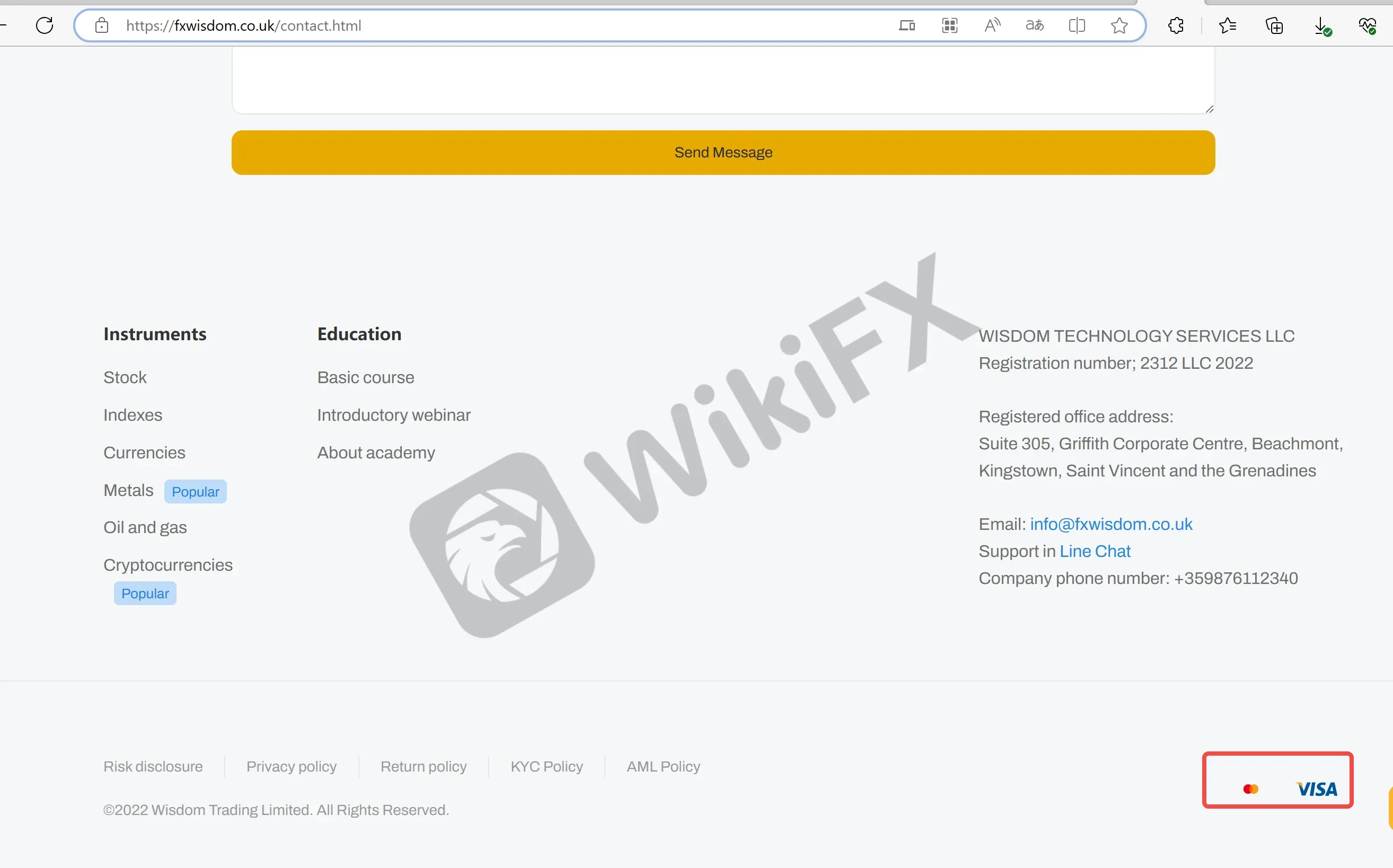Open the Extensions puzzle icon
The image size is (1393, 868).
1176,25
